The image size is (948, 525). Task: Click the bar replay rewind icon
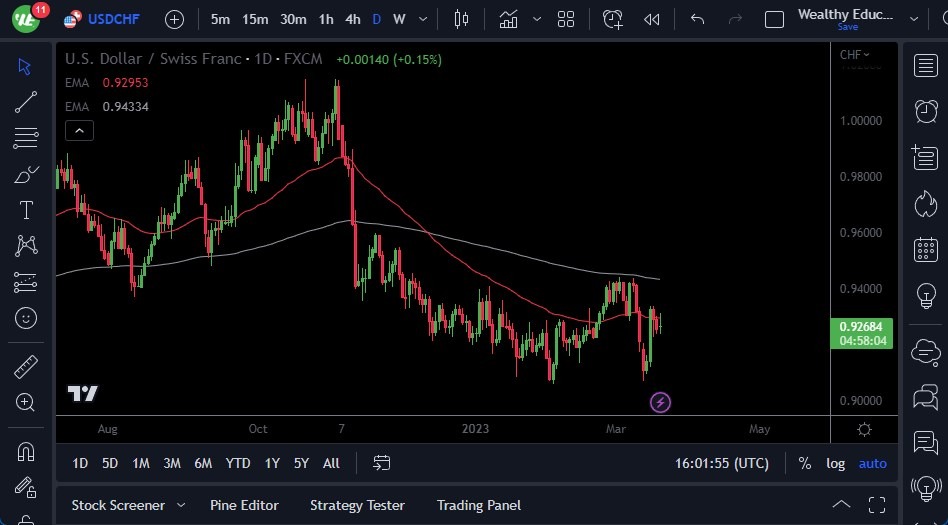(x=652, y=19)
